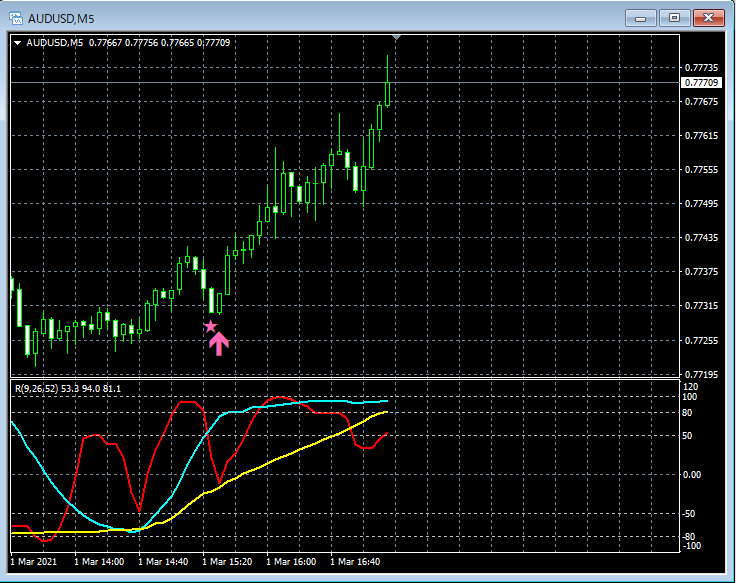Image resolution: width=737 pixels, height=583 pixels.
Task: Click the 0.77555 price axis label
Action: 701,170
